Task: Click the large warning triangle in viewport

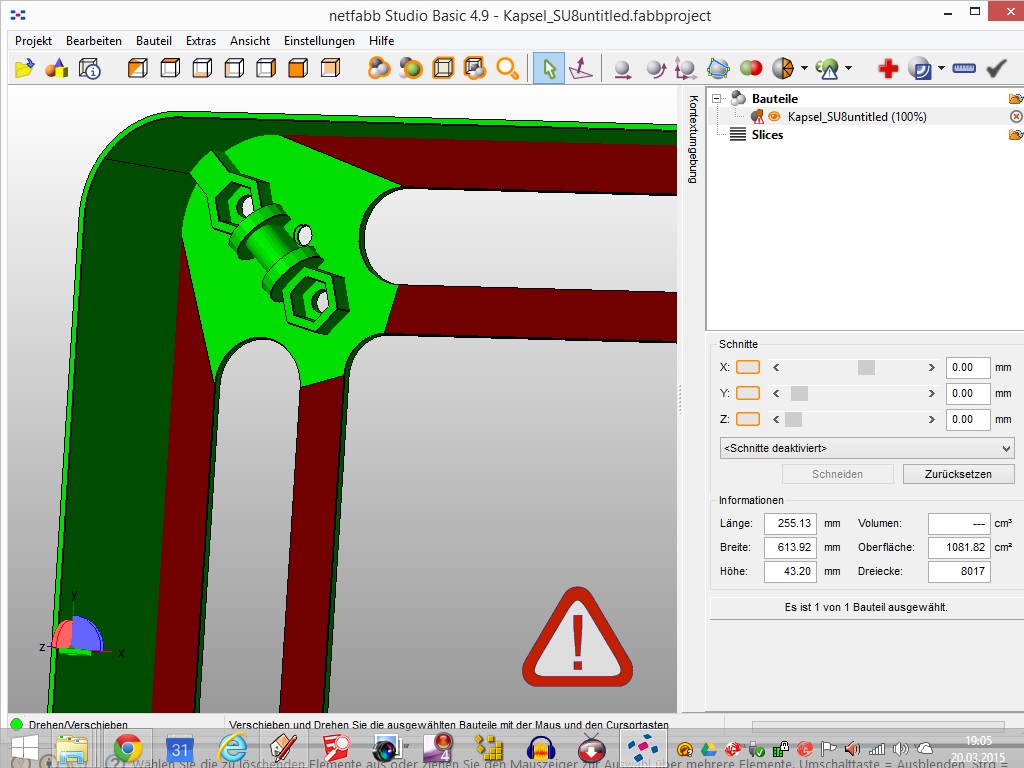Action: 577,638
